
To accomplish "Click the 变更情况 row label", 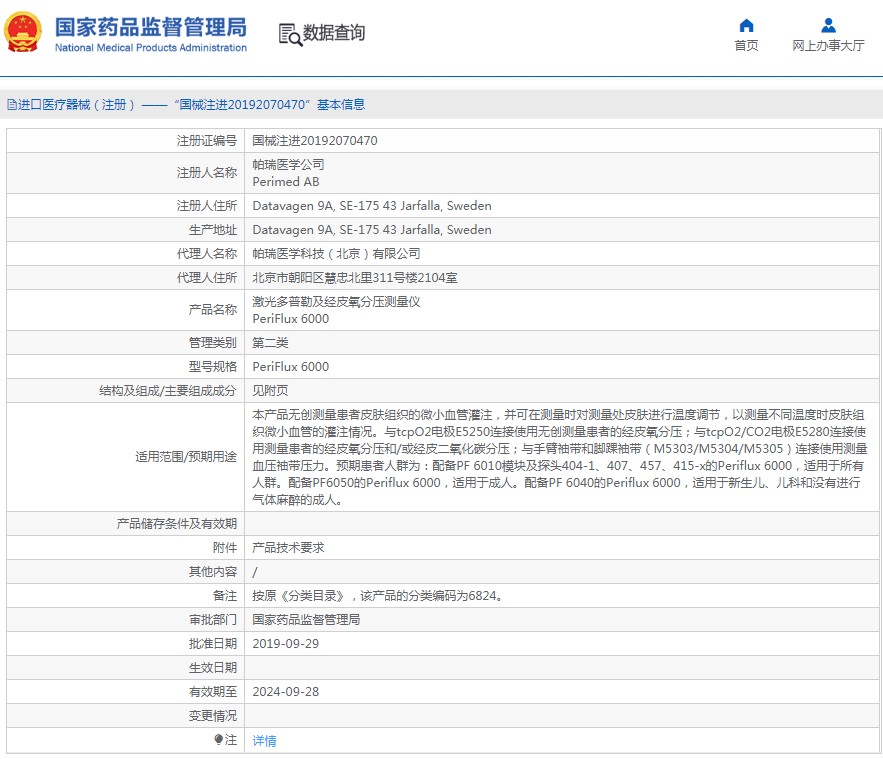I will click(x=213, y=716).
